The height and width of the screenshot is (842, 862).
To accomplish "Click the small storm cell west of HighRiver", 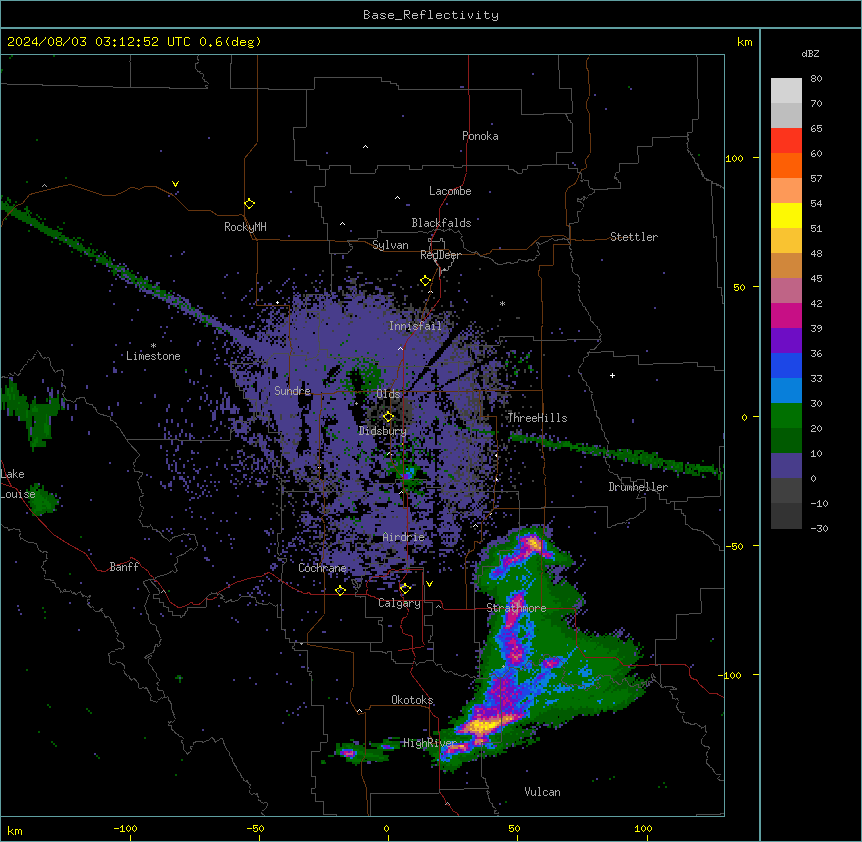I will point(348,752).
